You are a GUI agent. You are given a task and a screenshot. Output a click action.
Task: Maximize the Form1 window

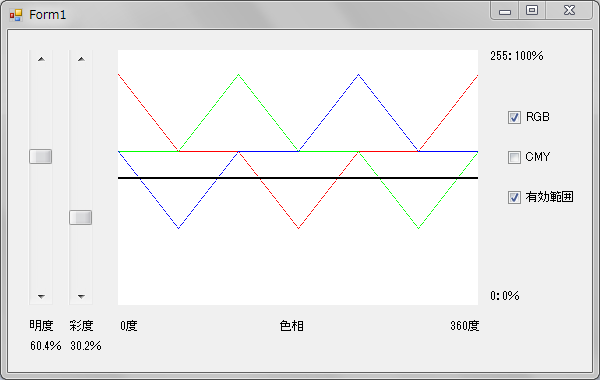point(532,11)
